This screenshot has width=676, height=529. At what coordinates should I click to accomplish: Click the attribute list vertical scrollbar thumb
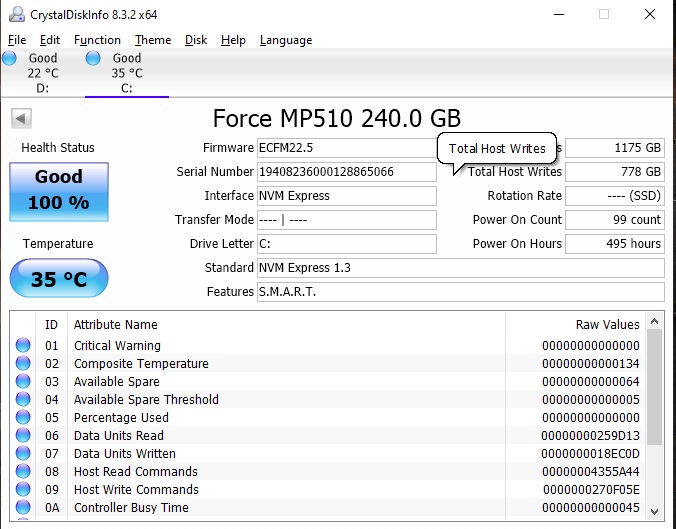(654, 387)
